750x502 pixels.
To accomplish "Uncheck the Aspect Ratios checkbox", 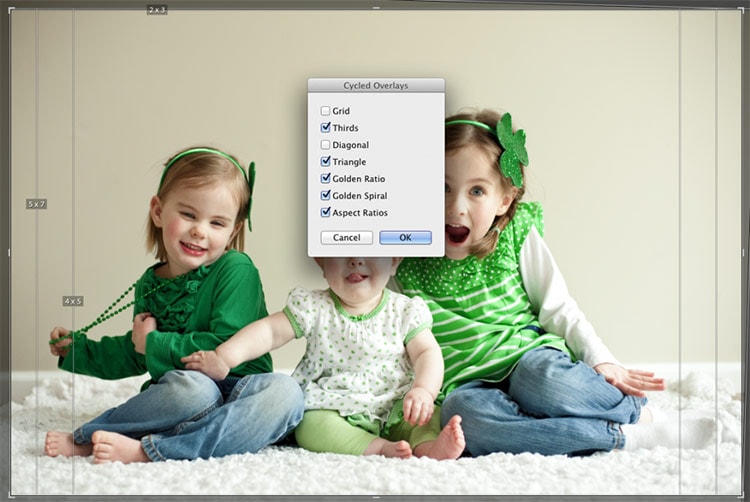I will point(325,212).
